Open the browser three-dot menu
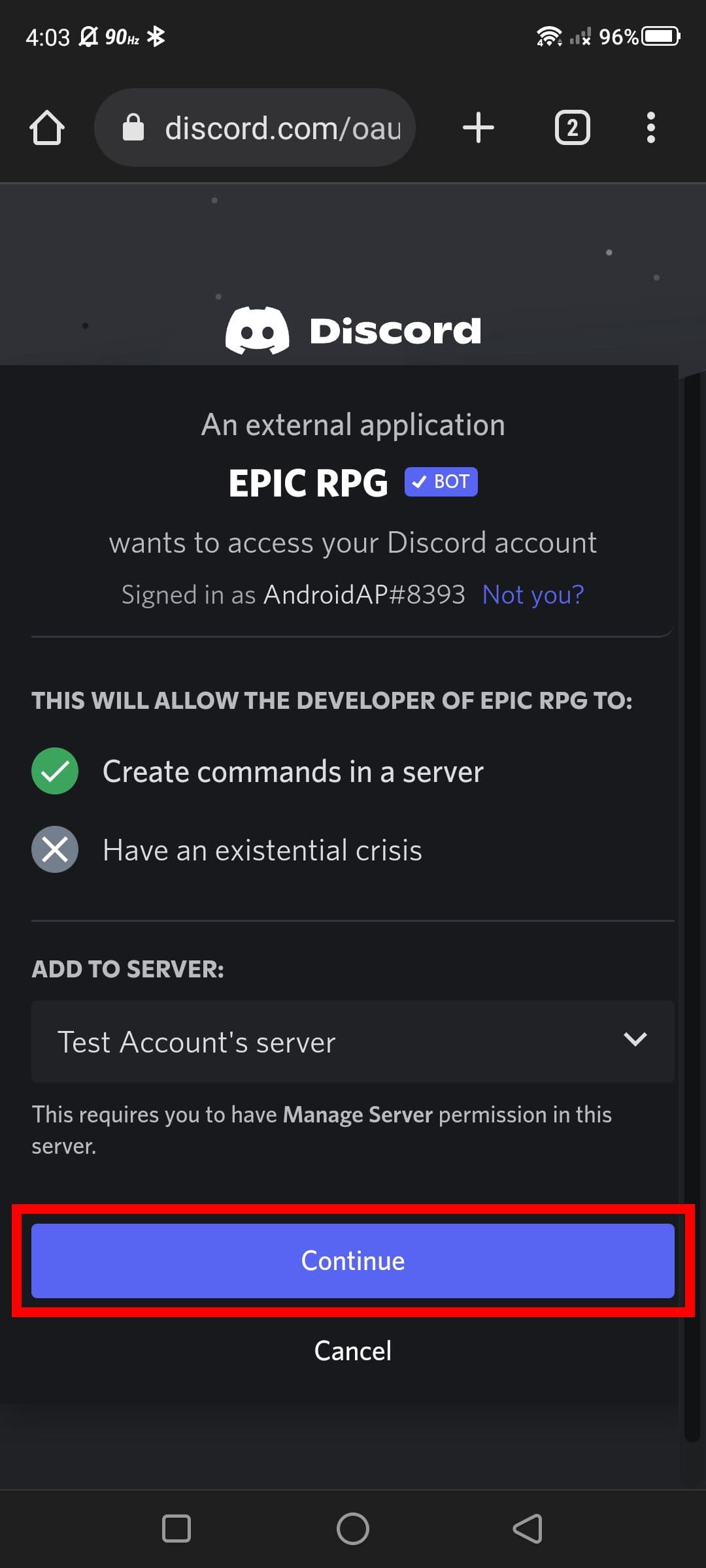 click(650, 127)
